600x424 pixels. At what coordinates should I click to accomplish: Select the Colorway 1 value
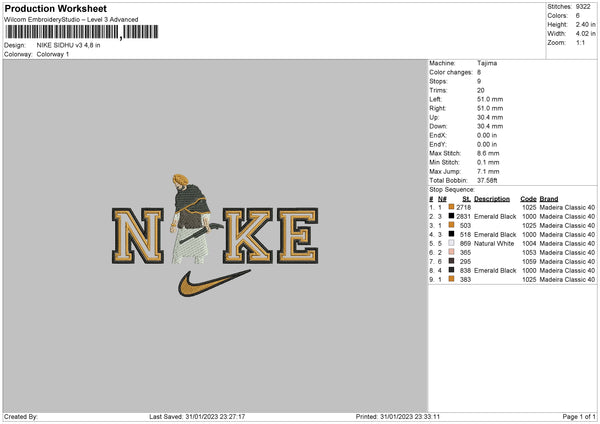(x=53, y=54)
